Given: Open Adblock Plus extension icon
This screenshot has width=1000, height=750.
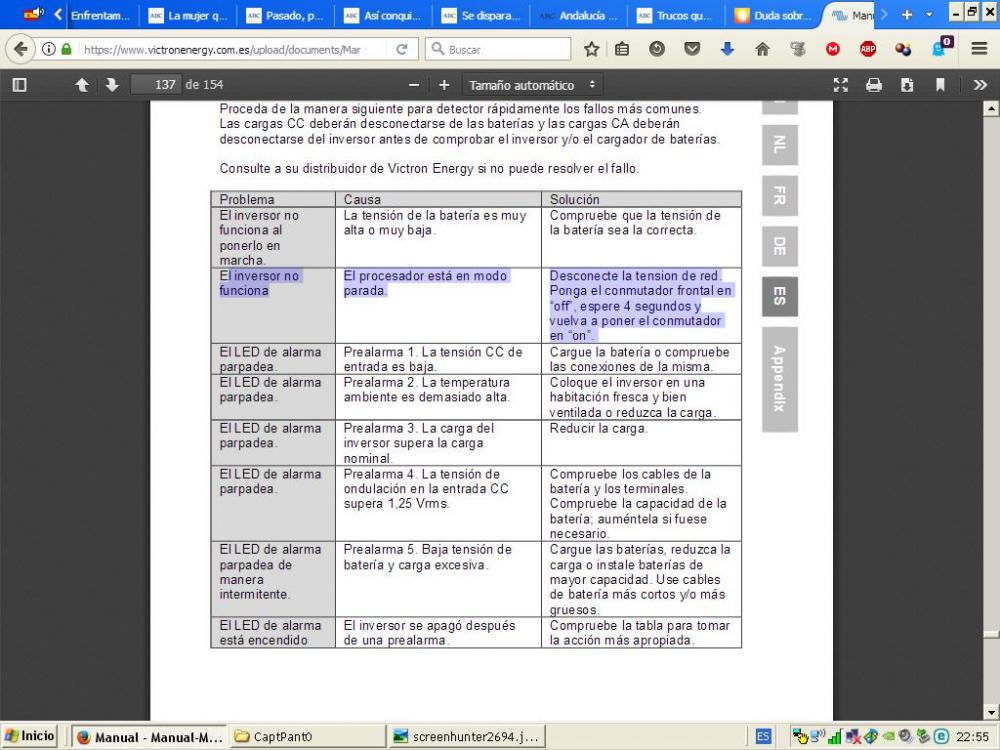Looking at the screenshot, I should (868, 49).
